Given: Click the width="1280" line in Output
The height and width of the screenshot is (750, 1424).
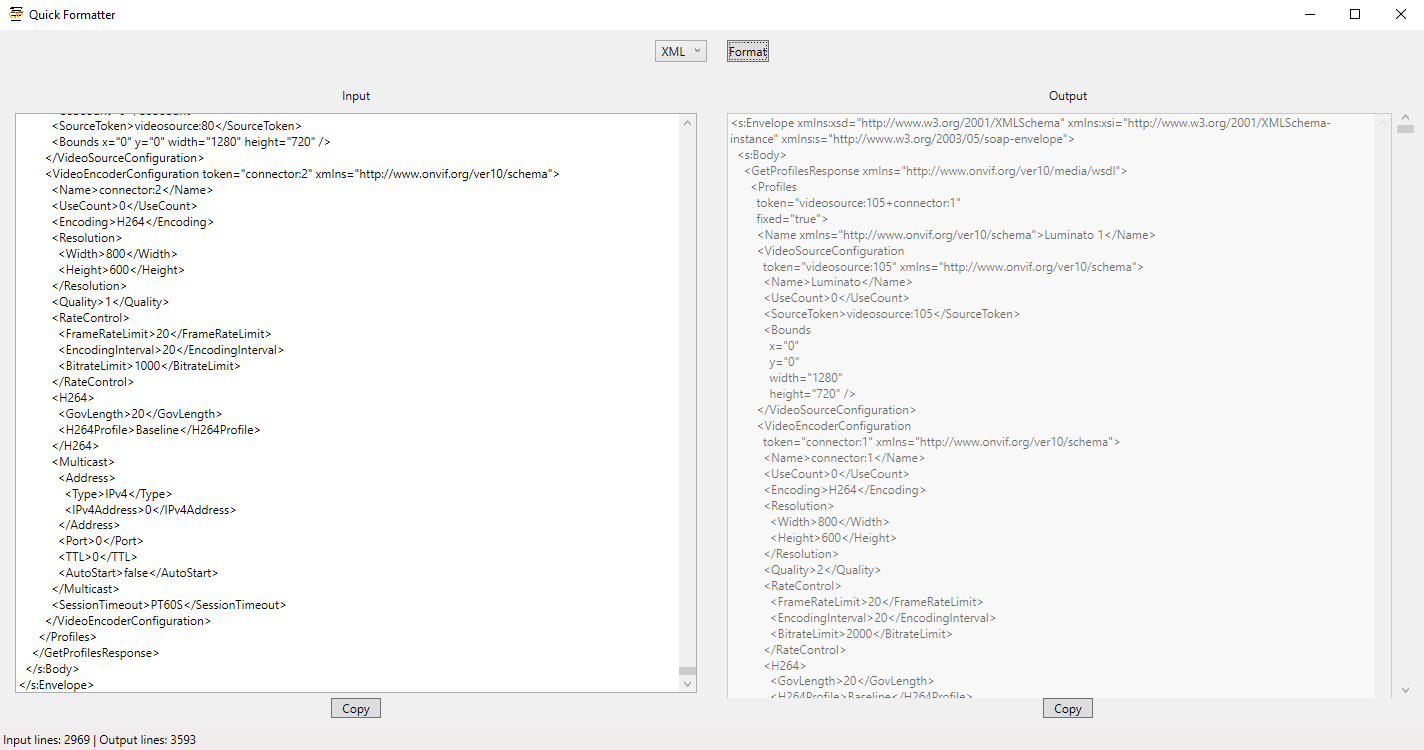Looking at the screenshot, I should point(806,378).
